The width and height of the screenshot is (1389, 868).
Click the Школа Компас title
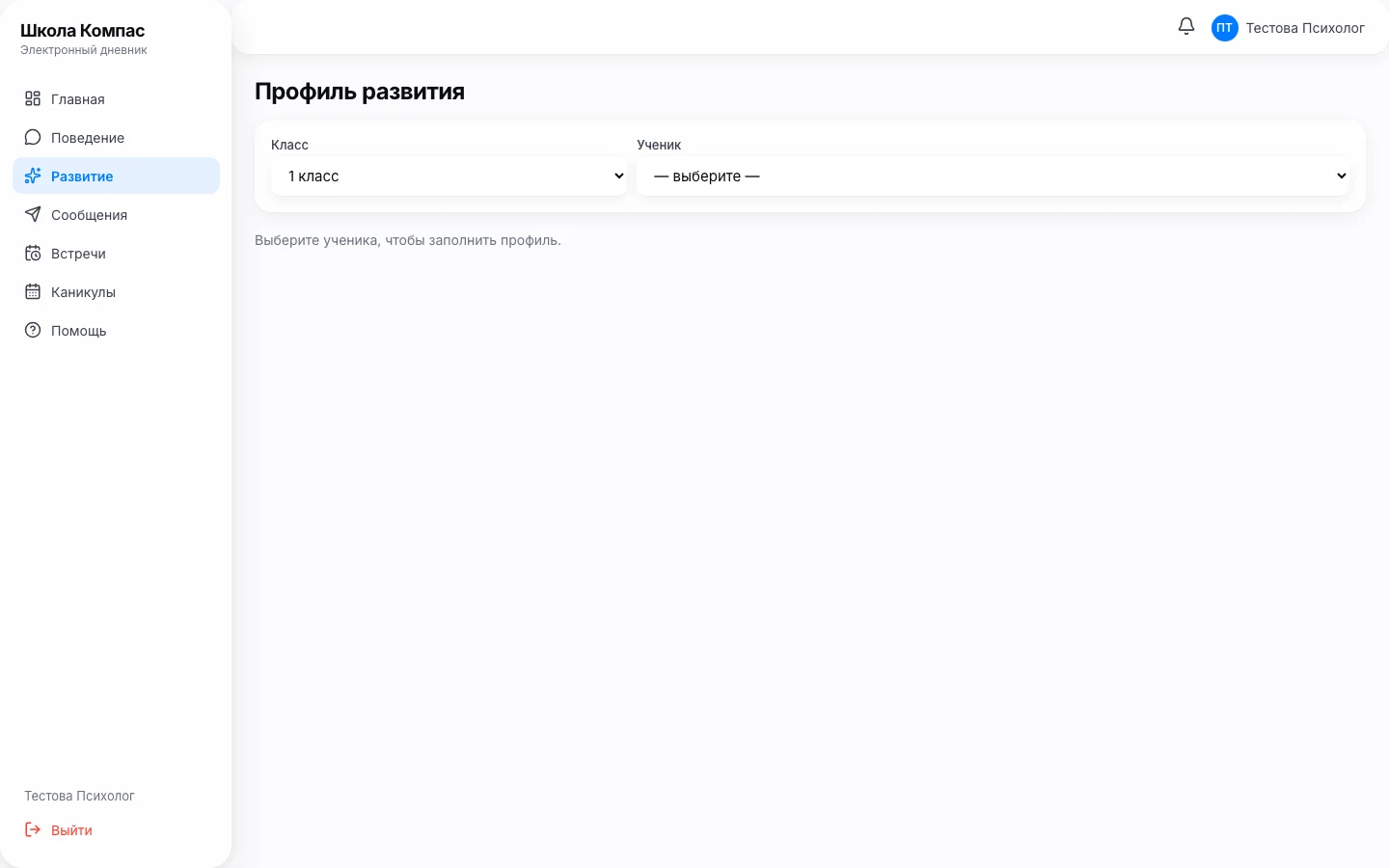point(82,31)
